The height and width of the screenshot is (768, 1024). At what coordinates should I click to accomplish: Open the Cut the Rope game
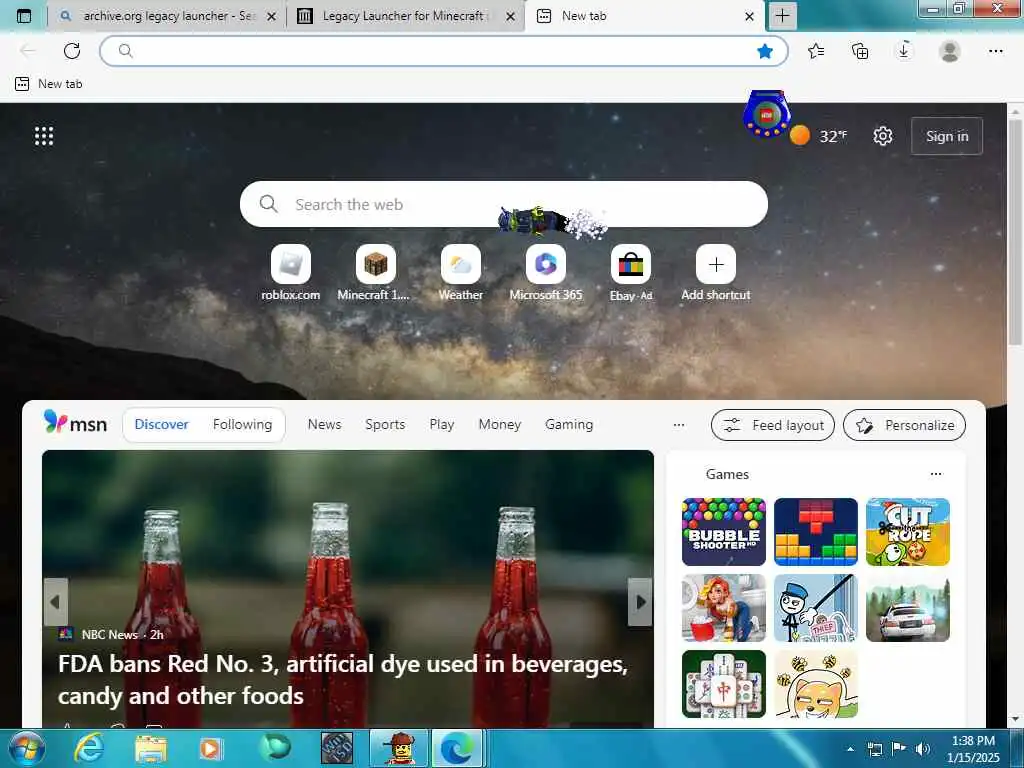coord(908,532)
